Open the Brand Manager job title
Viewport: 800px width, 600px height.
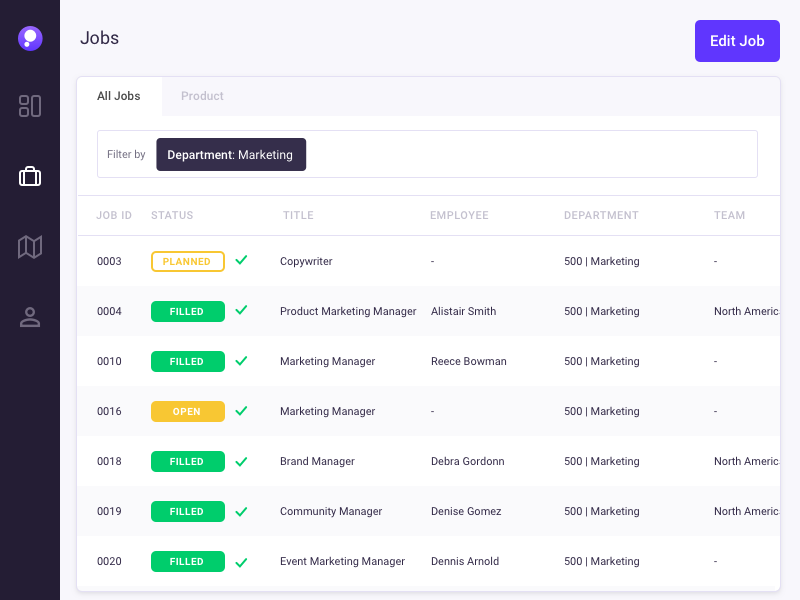[317, 461]
